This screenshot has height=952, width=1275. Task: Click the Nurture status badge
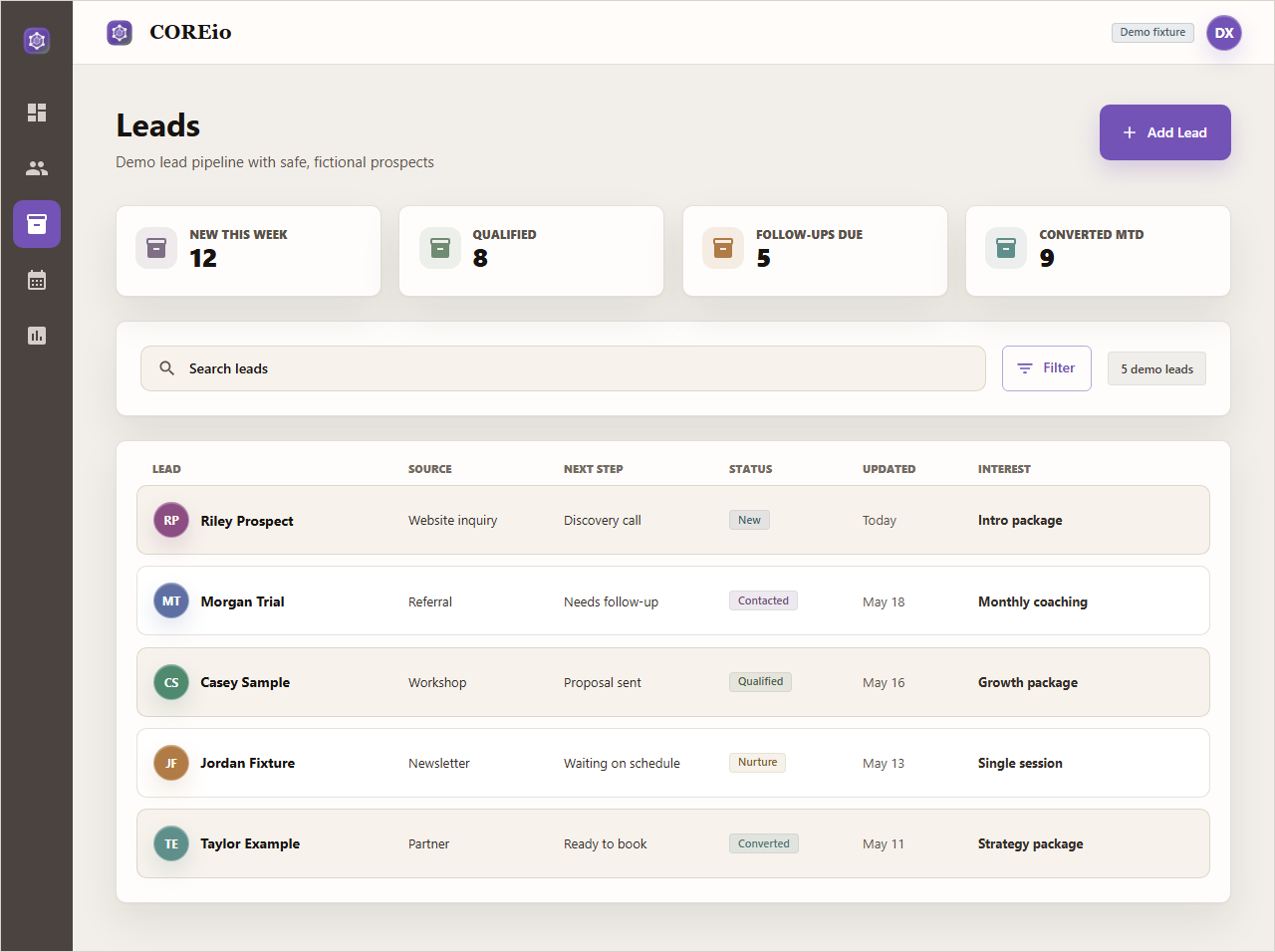point(757,762)
